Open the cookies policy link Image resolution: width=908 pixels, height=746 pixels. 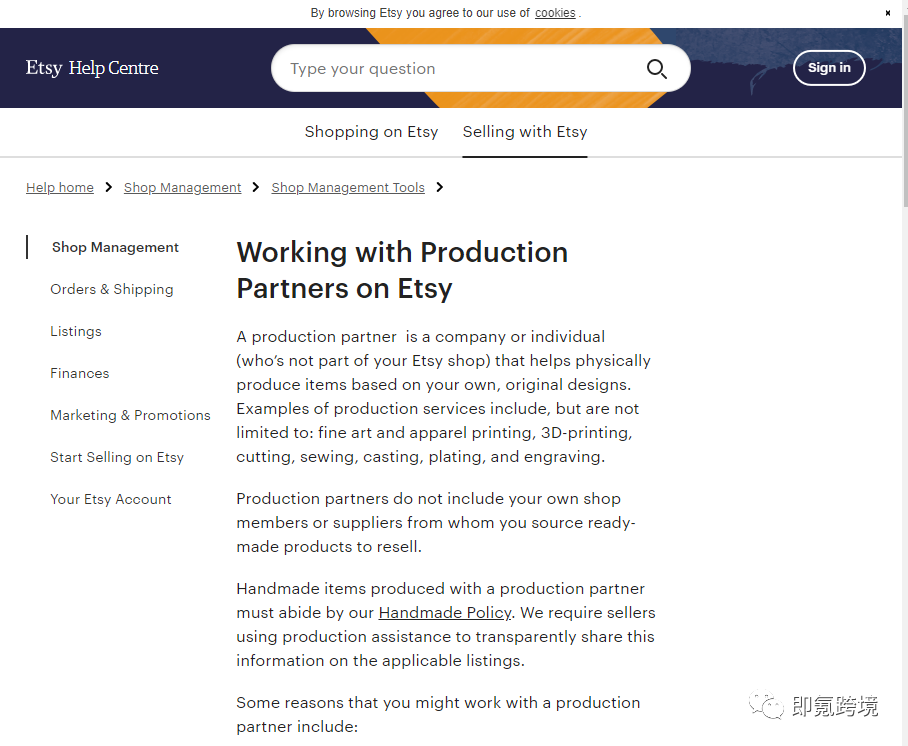coord(555,13)
